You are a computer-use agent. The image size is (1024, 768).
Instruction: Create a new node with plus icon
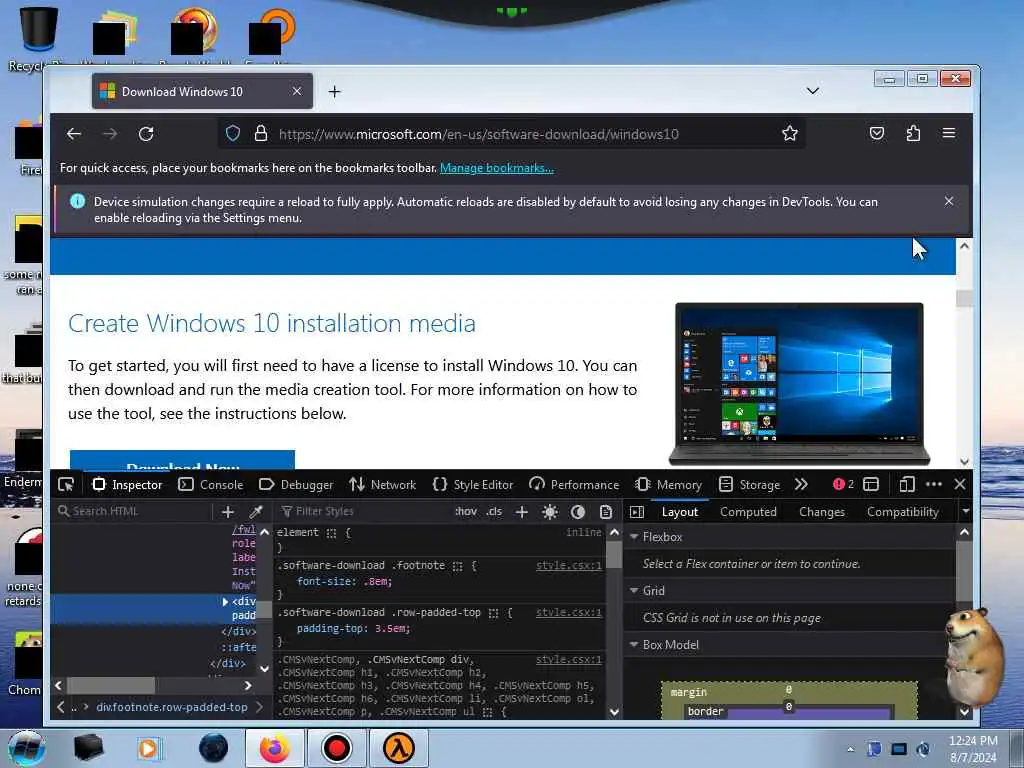228,512
